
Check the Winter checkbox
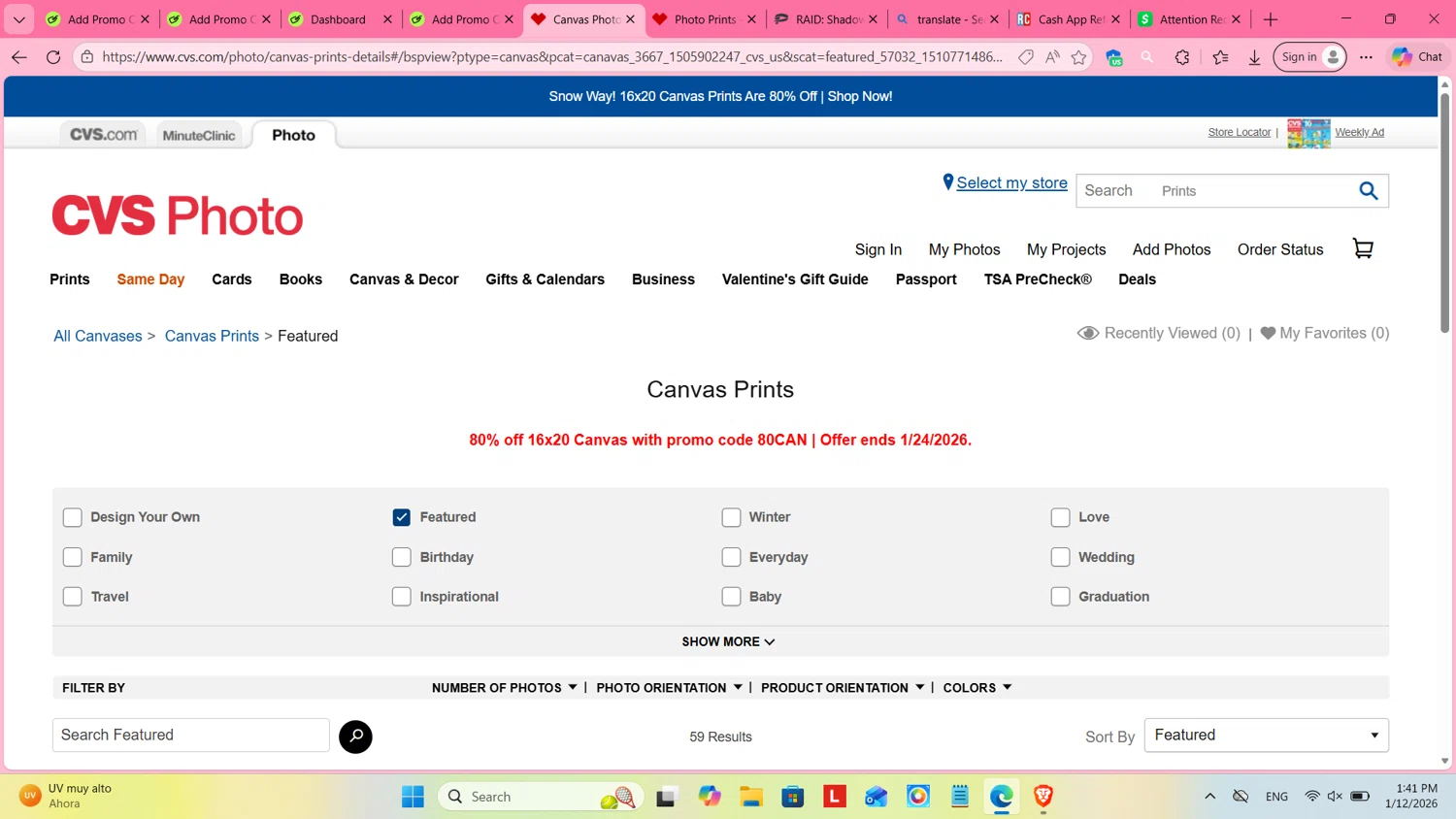point(731,517)
